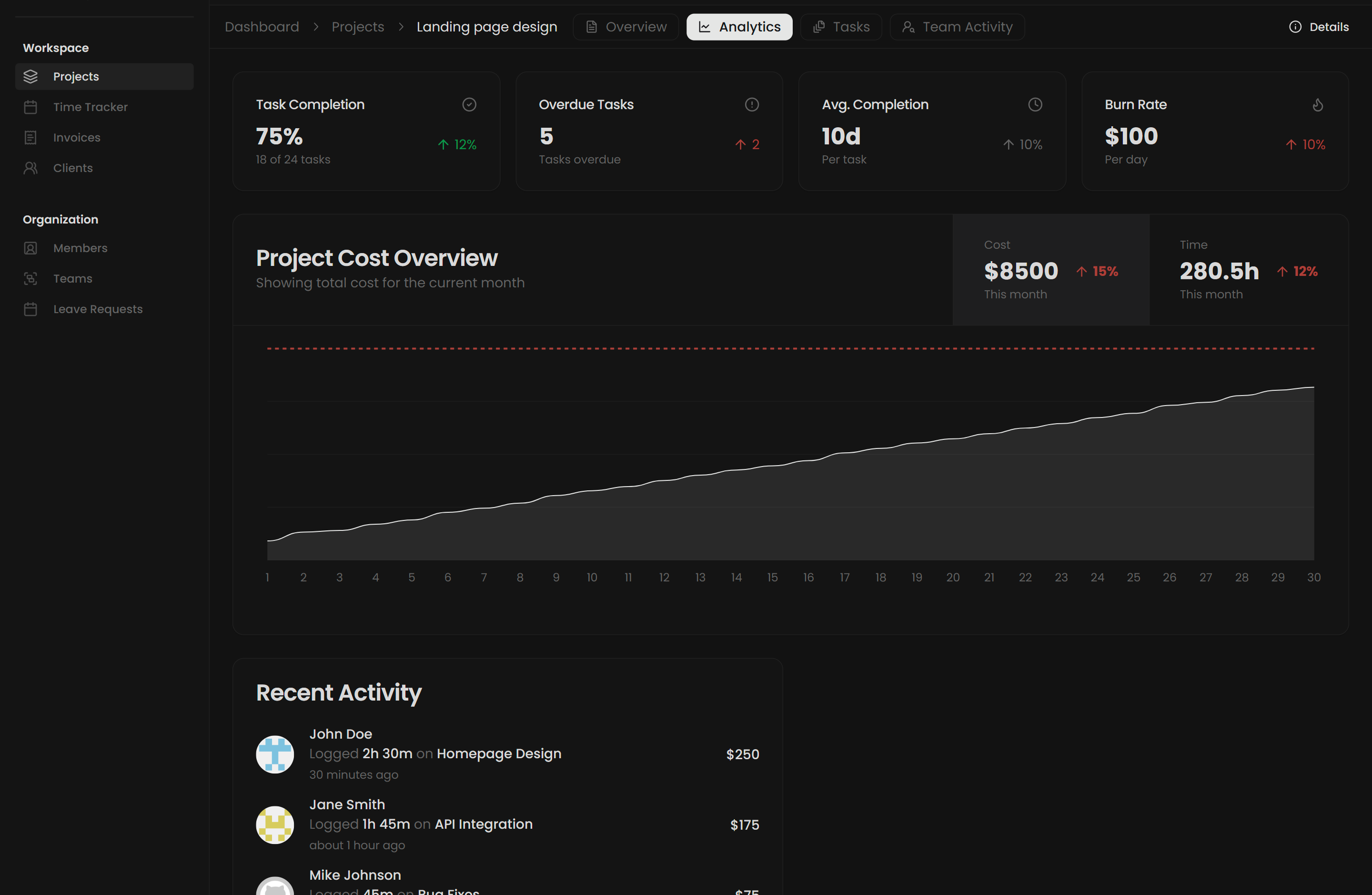Click the red dashed budget line

[790, 348]
